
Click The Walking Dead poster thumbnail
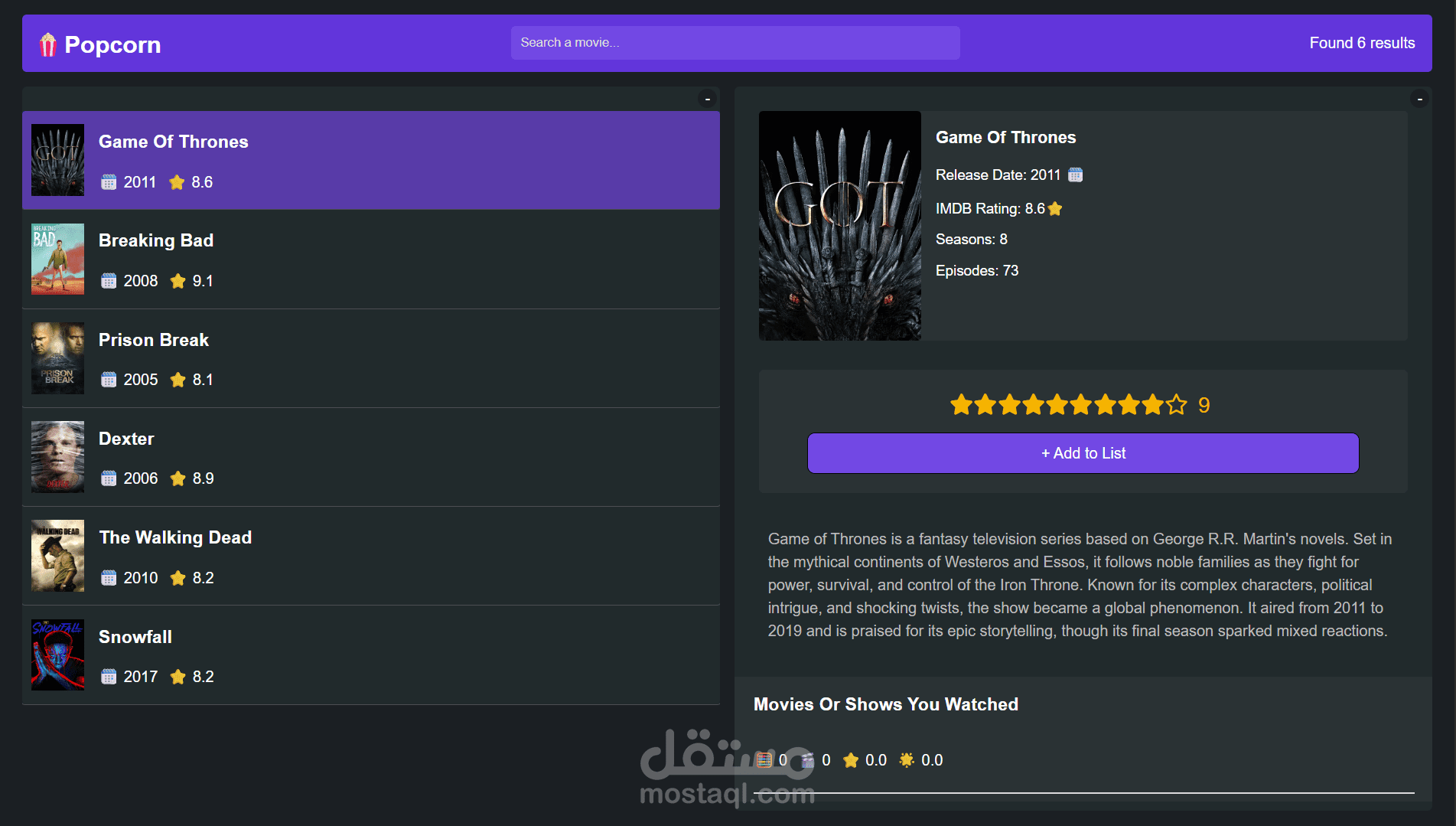pyautogui.click(x=58, y=556)
